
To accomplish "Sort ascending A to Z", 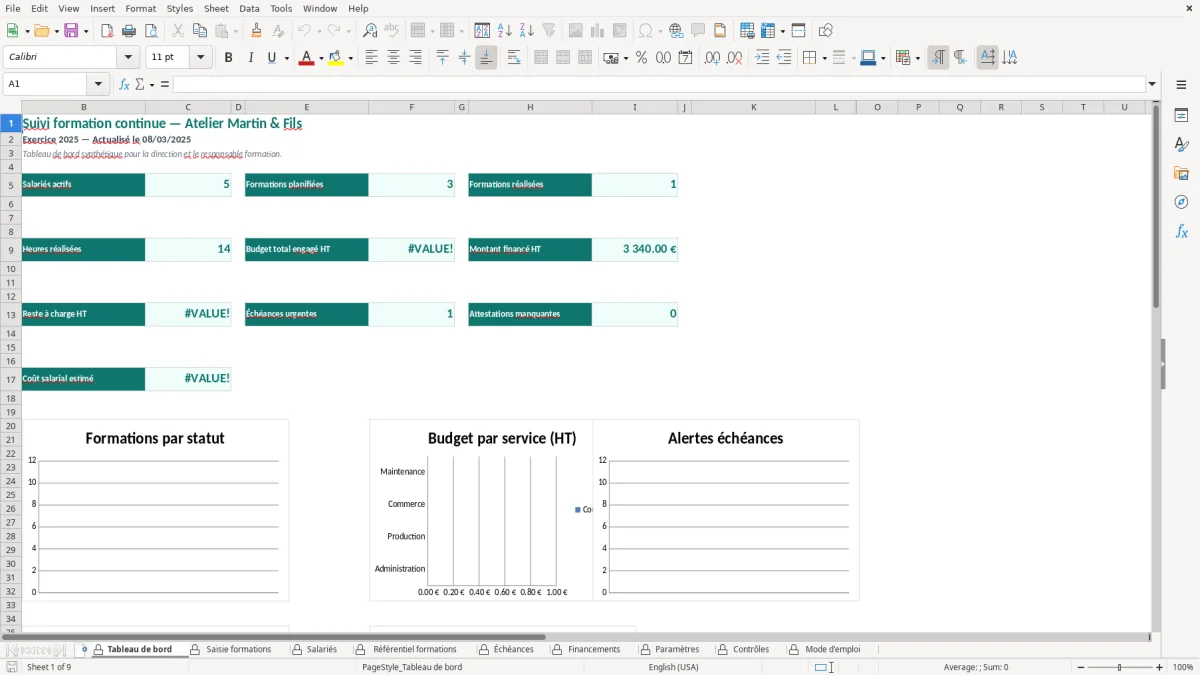I will tap(504, 31).
